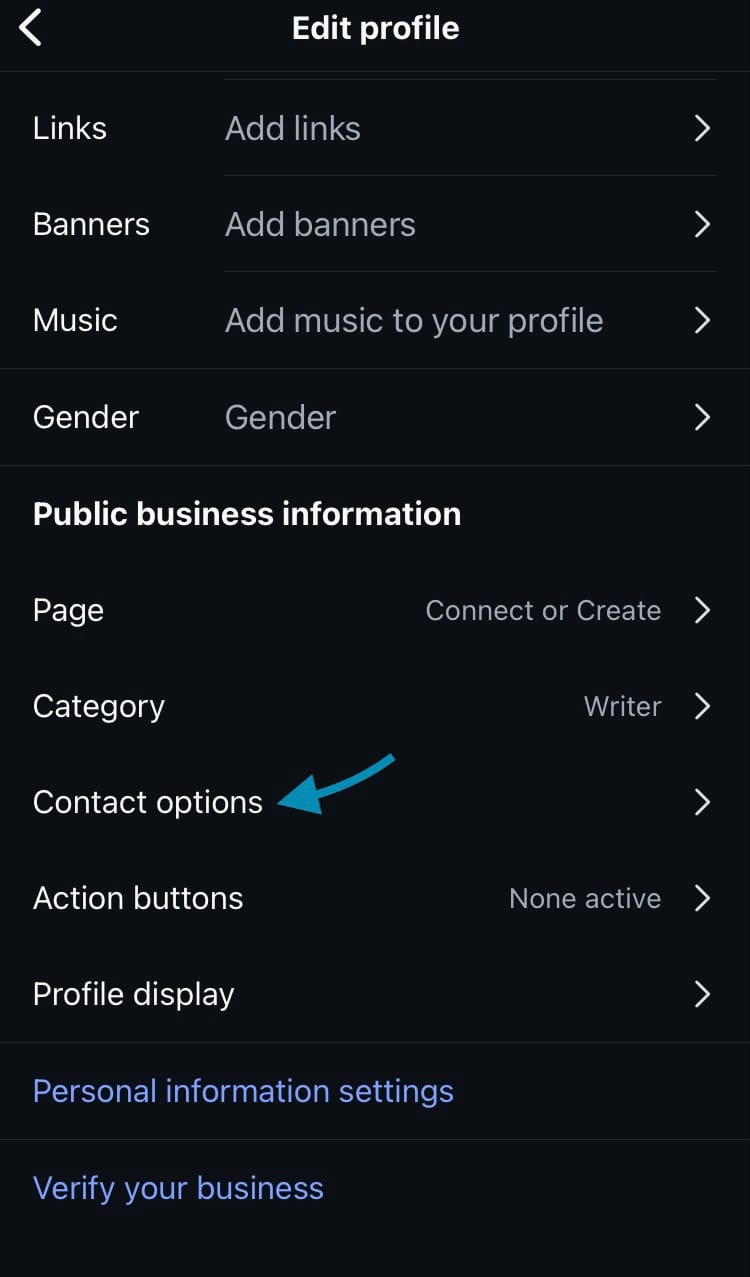Tap the chevron beside Add links
Image resolution: width=750 pixels, height=1277 pixels.
coord(702,128)
